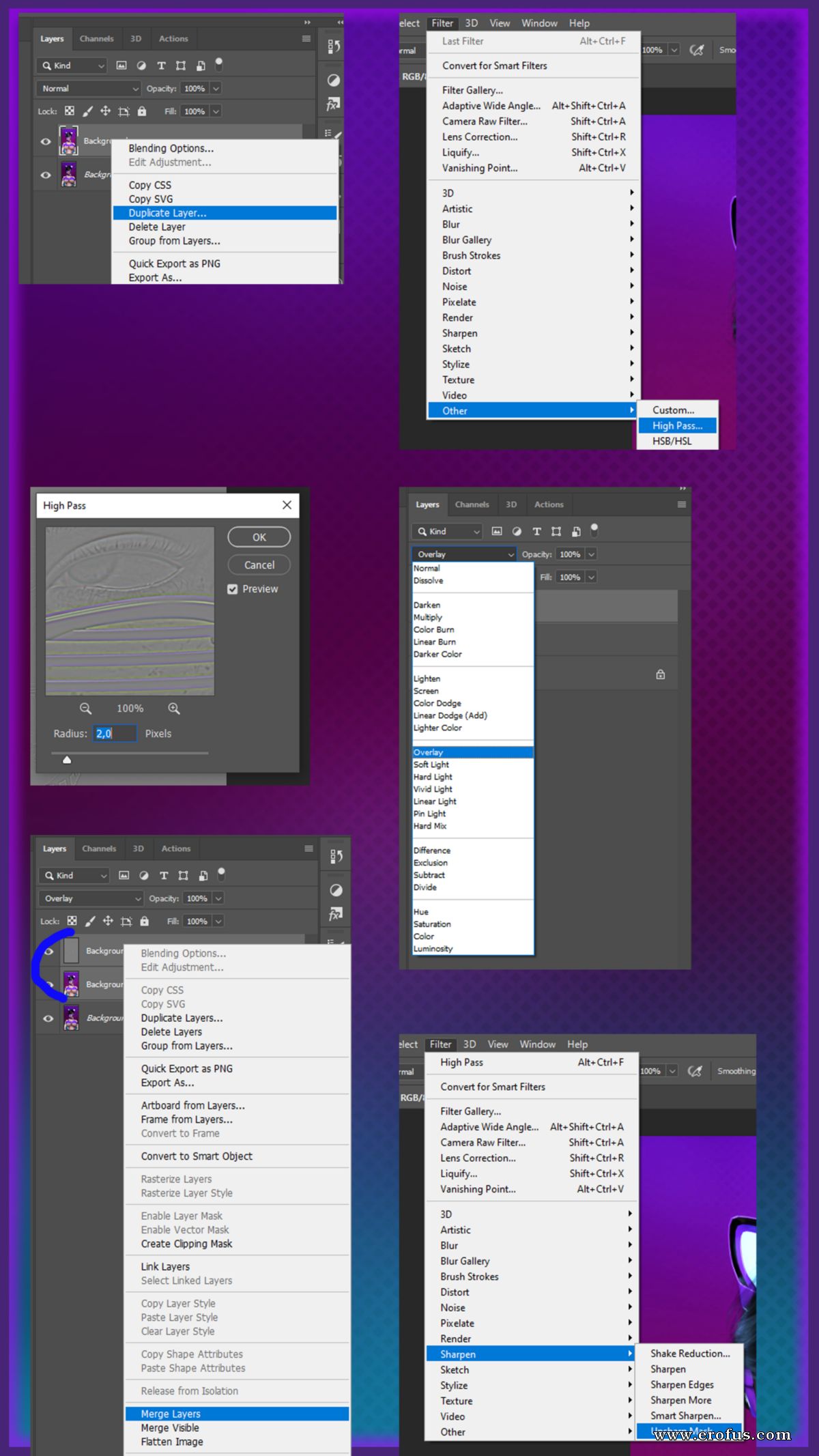Click the High Pass preview image
819x1456 pixels.
pos(130,611)
